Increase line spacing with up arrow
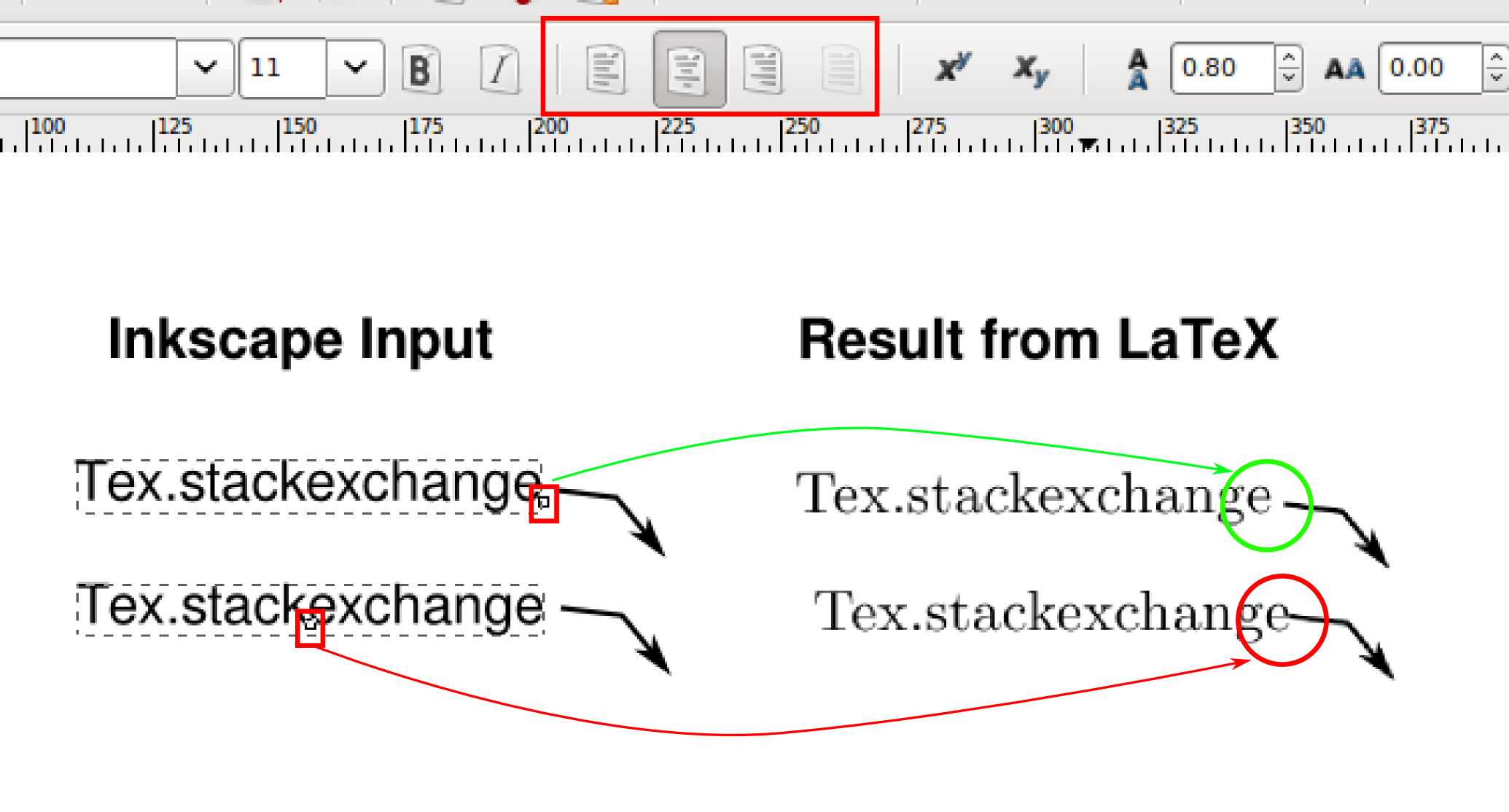Image resolution: width=1509 pixels, height=812 pixels. (x=1288, y=57)
